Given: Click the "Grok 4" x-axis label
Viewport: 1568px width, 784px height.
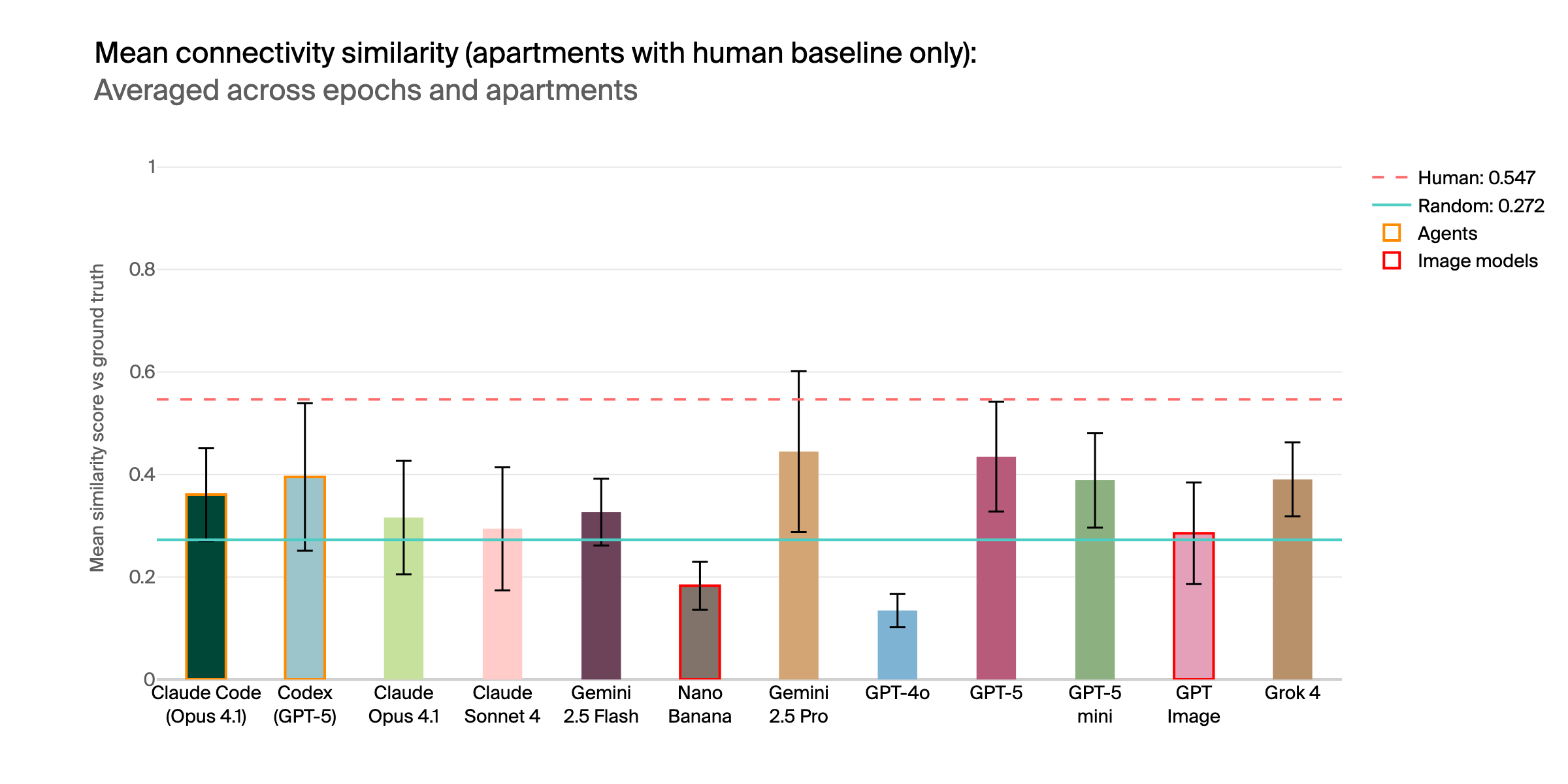Looking at the screenshot, I should (x=1292, y=693).
